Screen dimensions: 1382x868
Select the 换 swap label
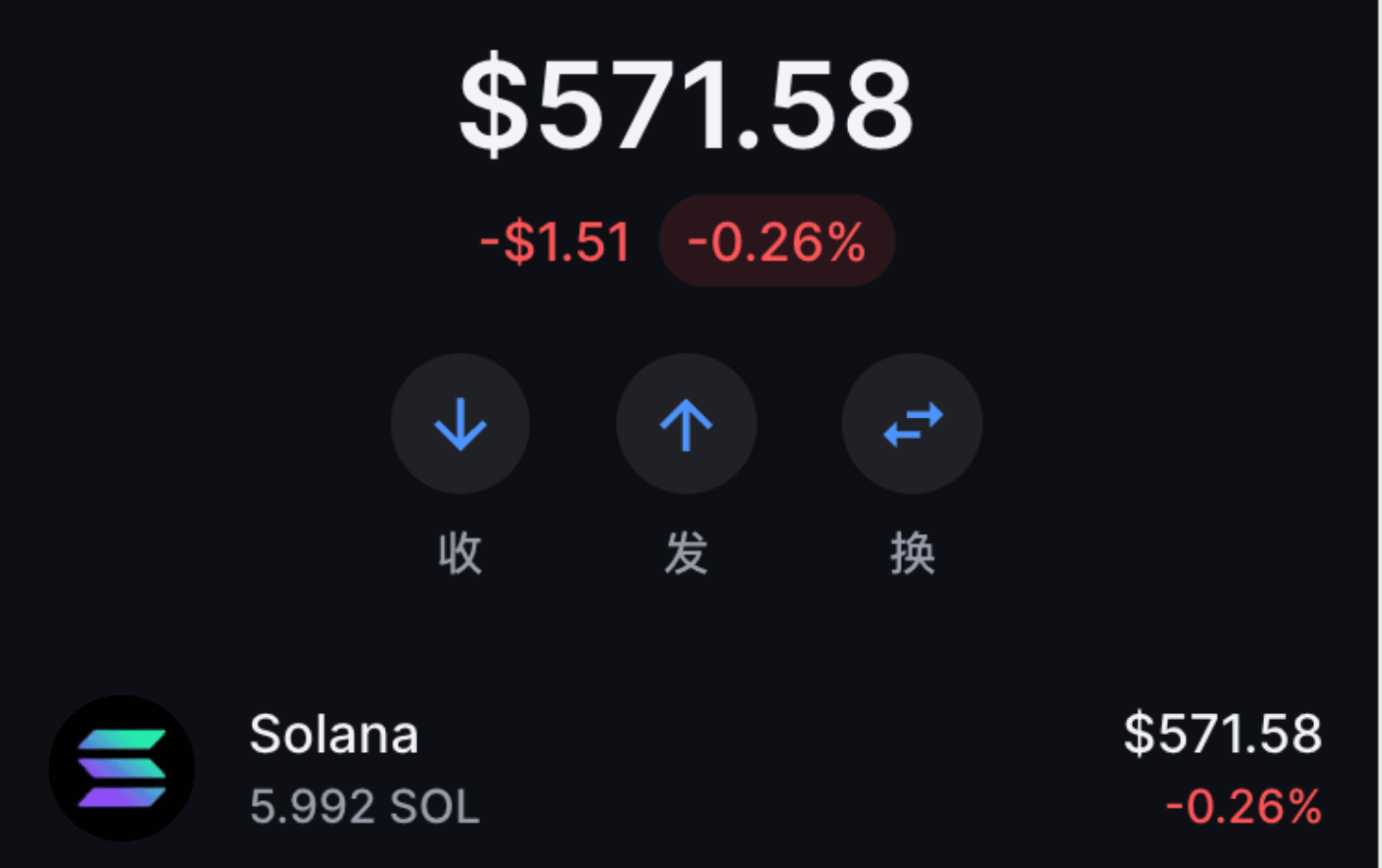click(x=912, y=553)
